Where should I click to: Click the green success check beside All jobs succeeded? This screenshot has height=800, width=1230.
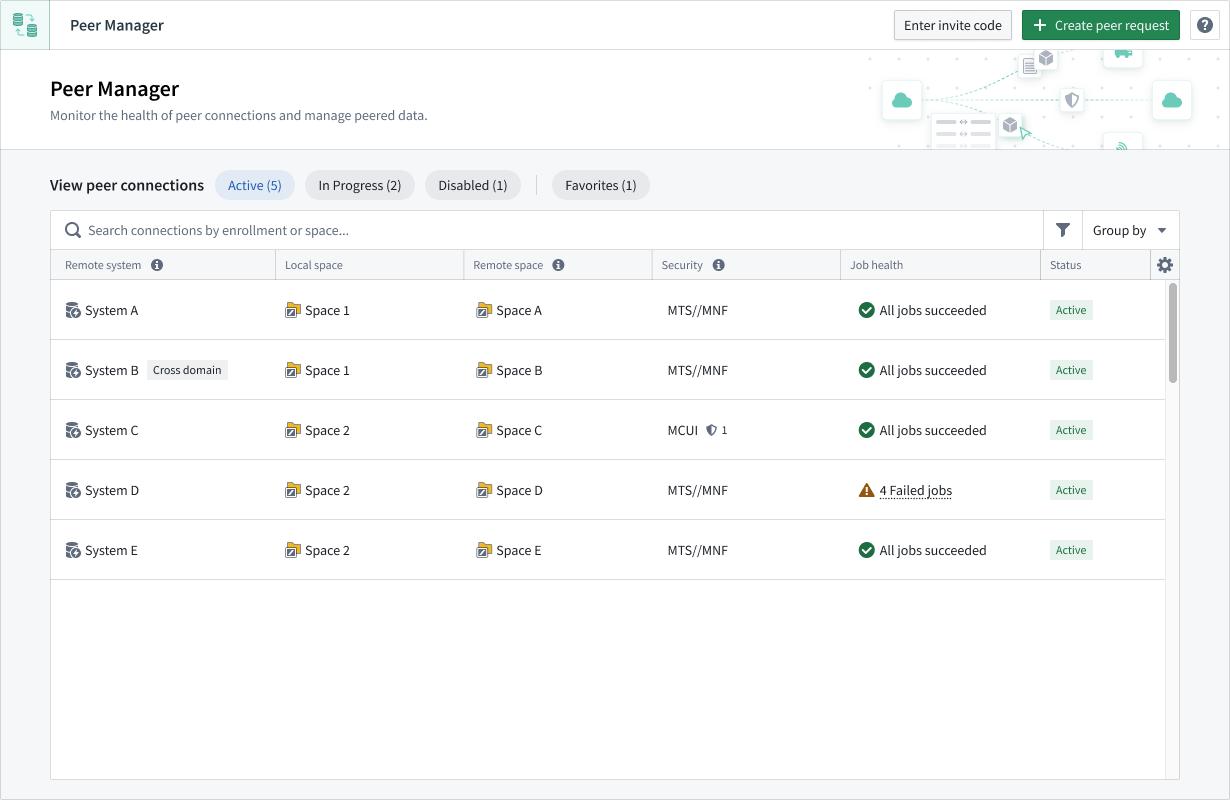[x=866, y=310]
